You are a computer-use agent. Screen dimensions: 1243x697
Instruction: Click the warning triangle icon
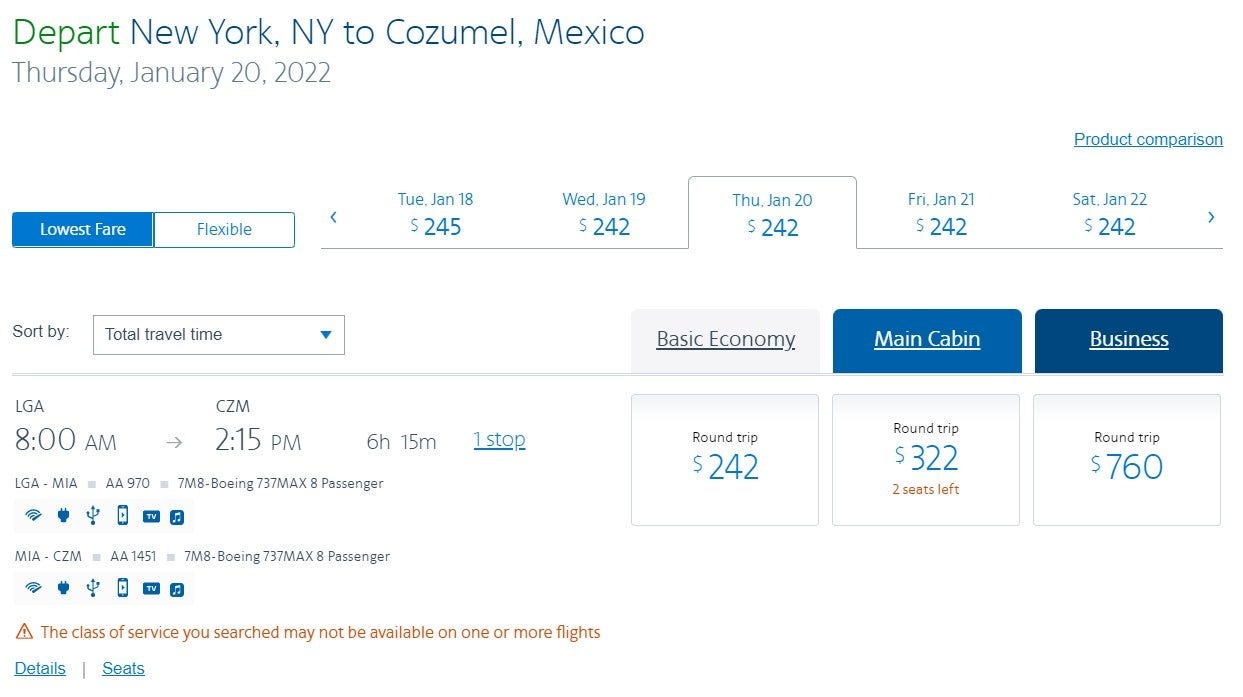[24, 632]
